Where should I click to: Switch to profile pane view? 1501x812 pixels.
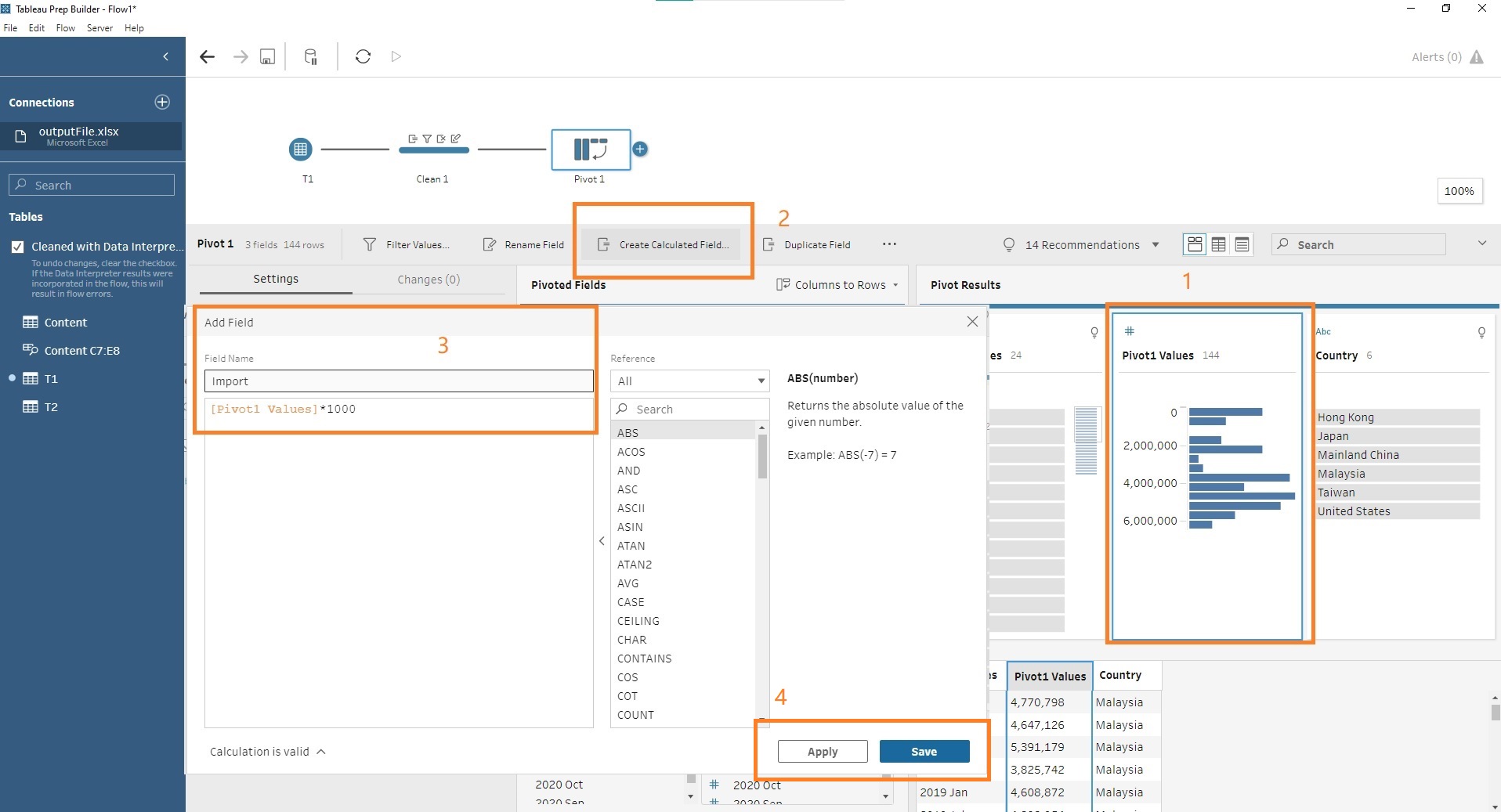tap(1195, 244)
